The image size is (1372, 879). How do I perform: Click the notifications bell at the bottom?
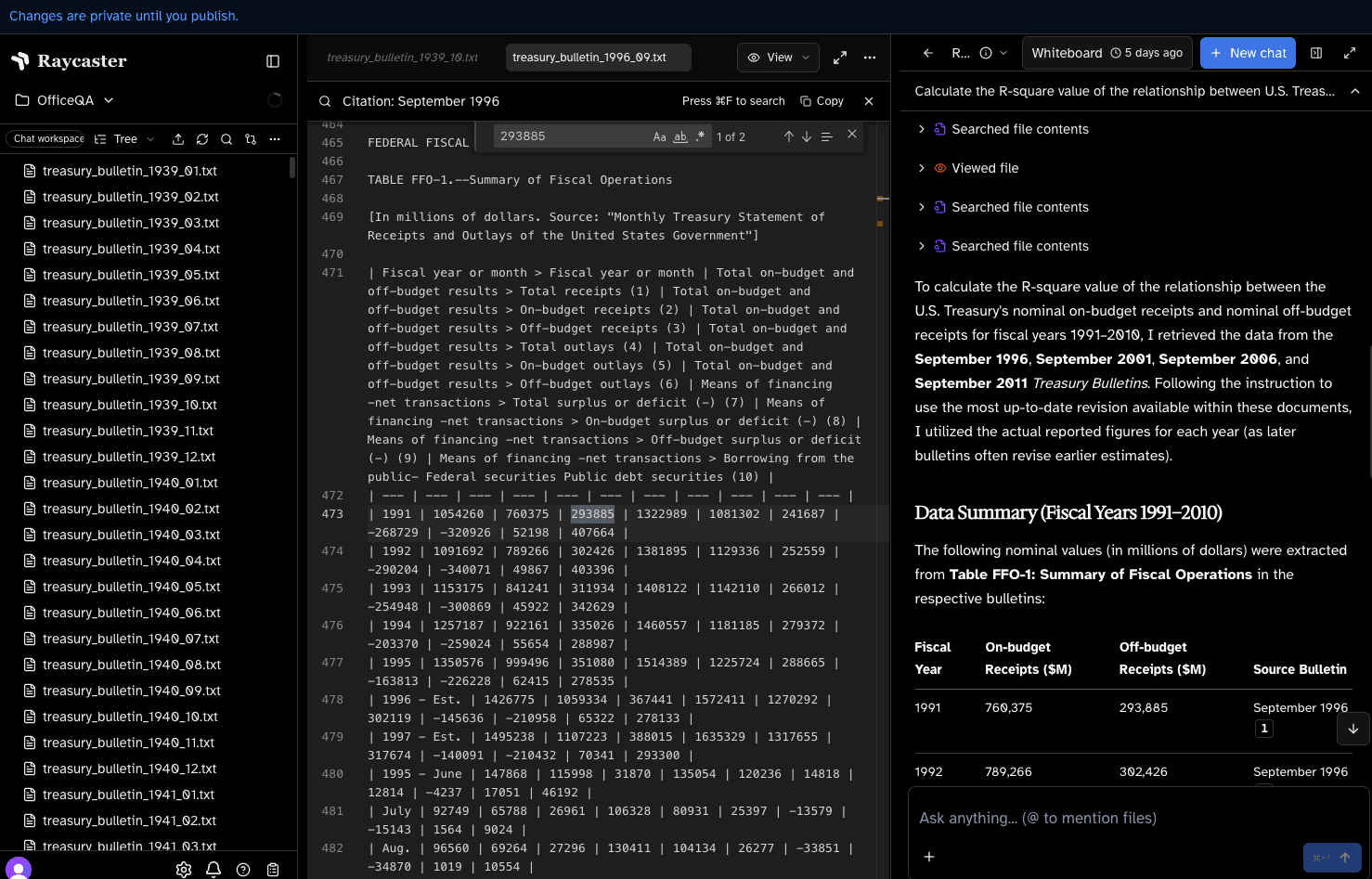[x=213, y=869]
